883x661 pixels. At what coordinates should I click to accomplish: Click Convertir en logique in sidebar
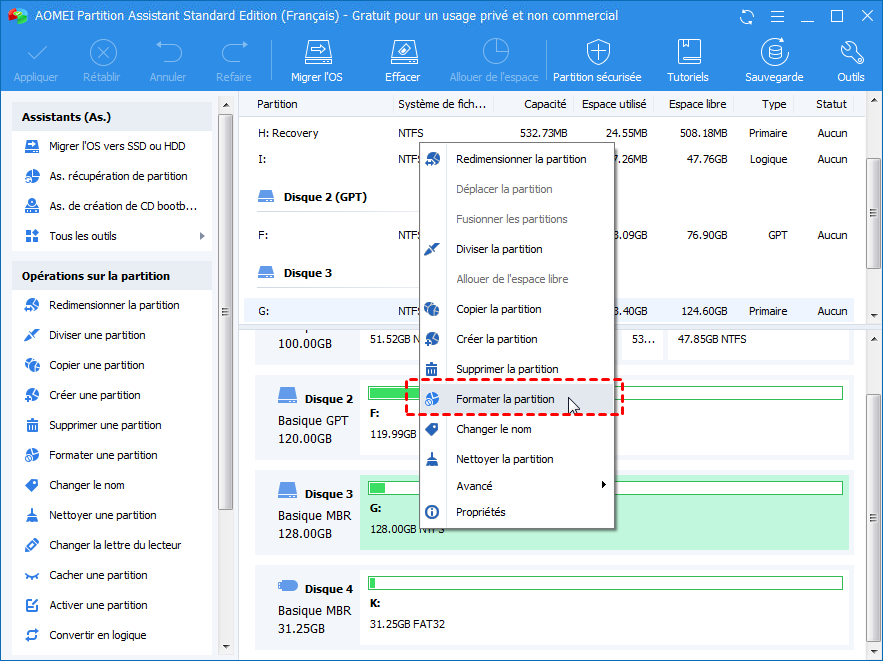[97, 635]
